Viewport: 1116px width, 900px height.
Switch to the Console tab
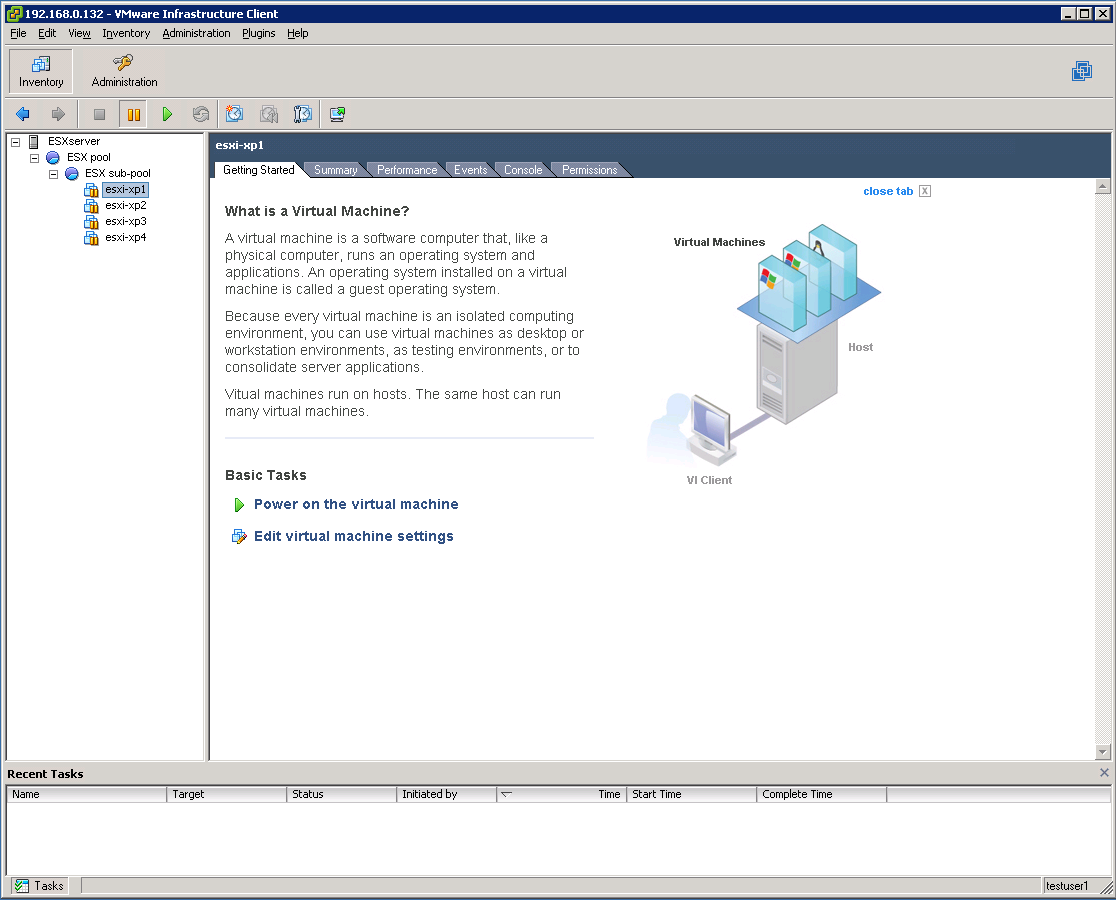(523, 170)
